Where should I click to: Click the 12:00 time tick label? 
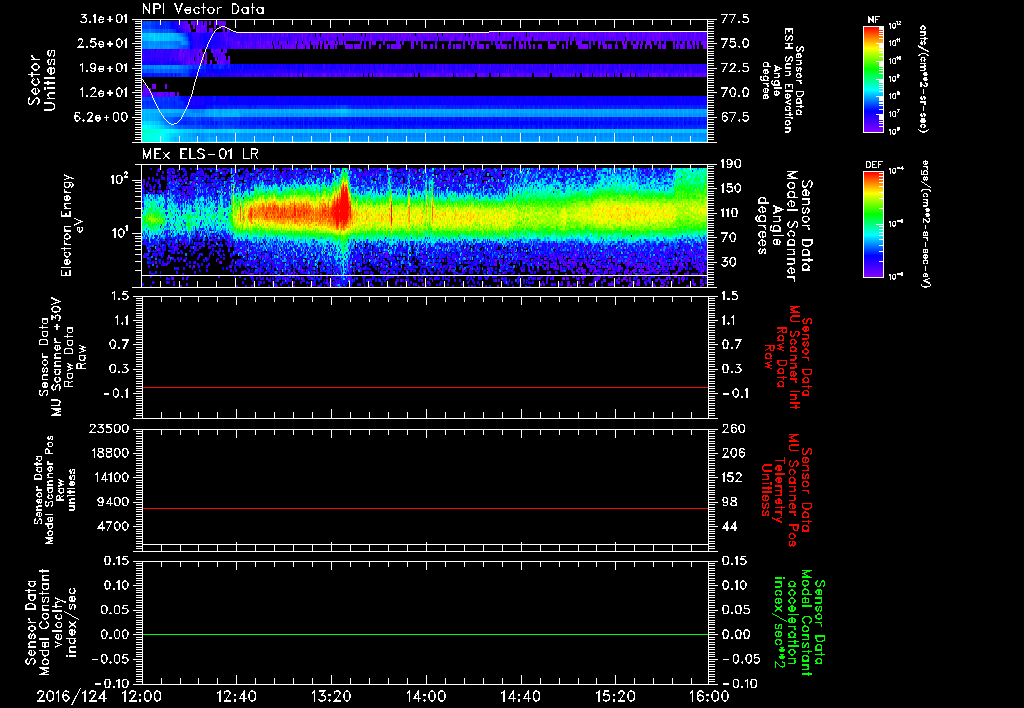click(142, 696)
